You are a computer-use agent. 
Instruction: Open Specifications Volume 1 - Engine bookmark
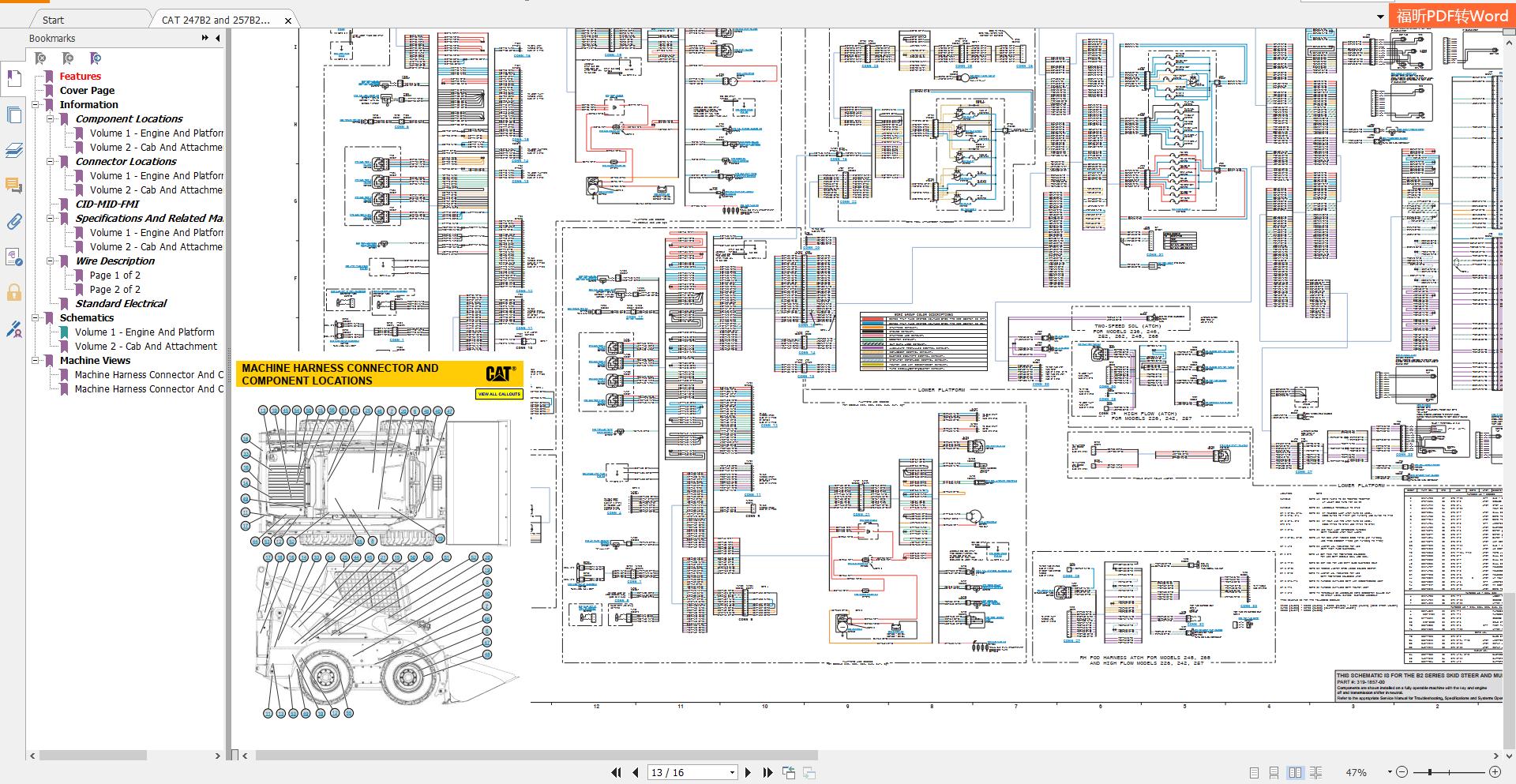pos(156,233)
